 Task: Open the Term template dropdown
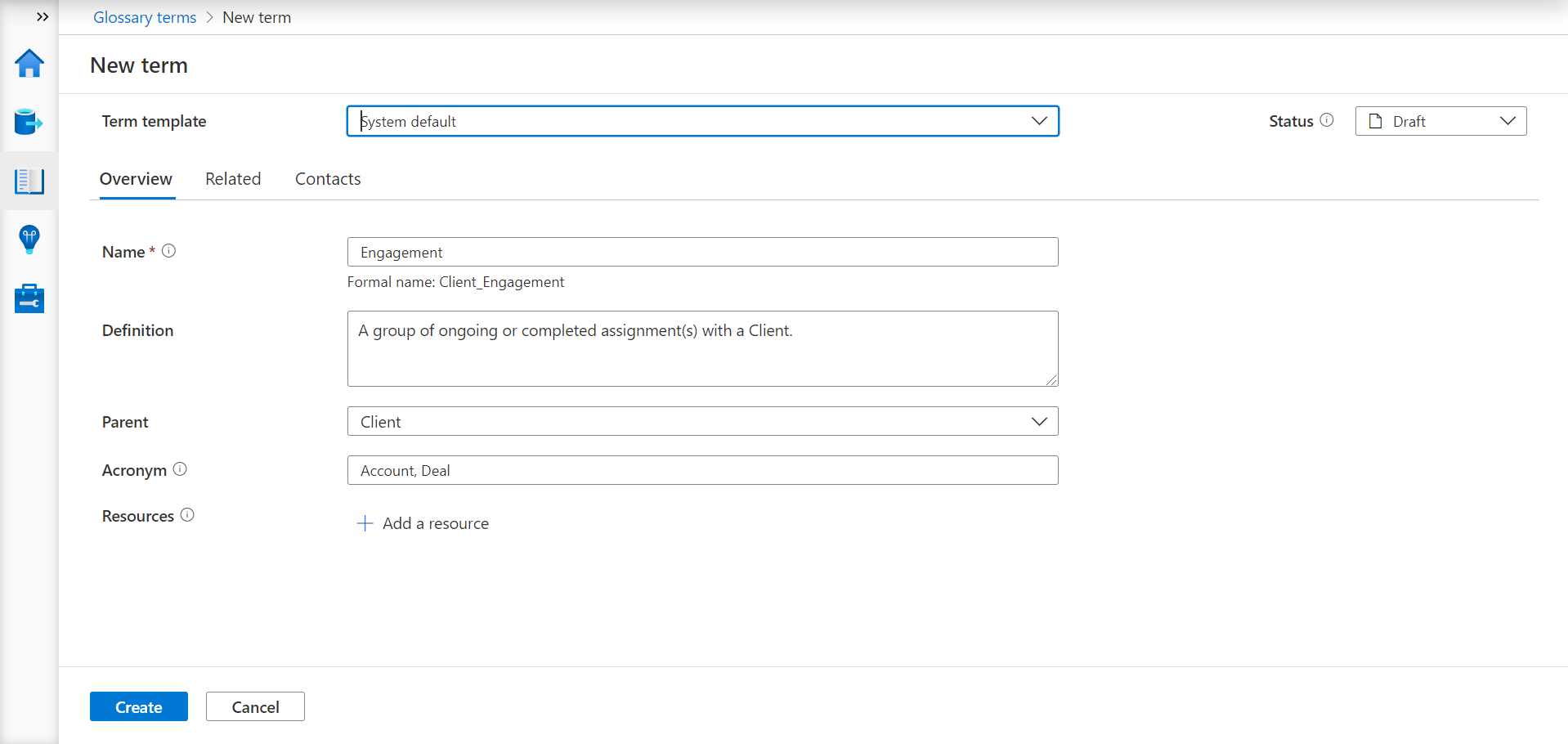pyautogui.click(x=702, y=121)
